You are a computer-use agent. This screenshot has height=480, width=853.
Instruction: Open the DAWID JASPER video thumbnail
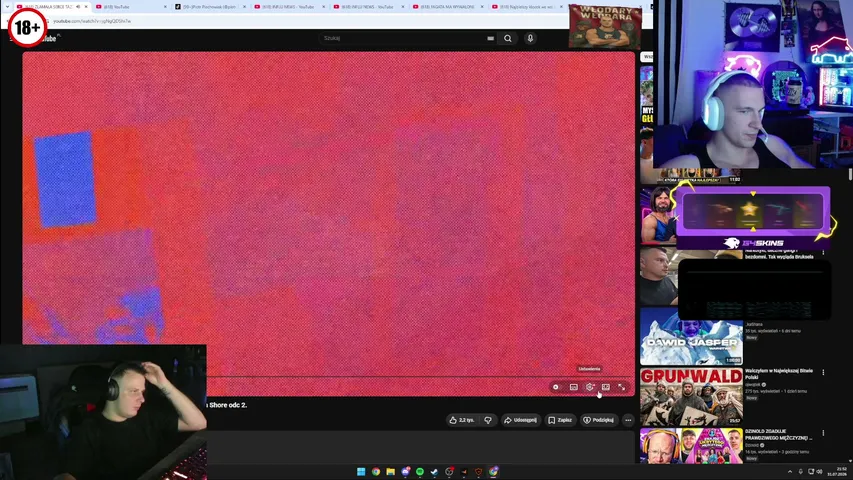click(x=691, y=337)
